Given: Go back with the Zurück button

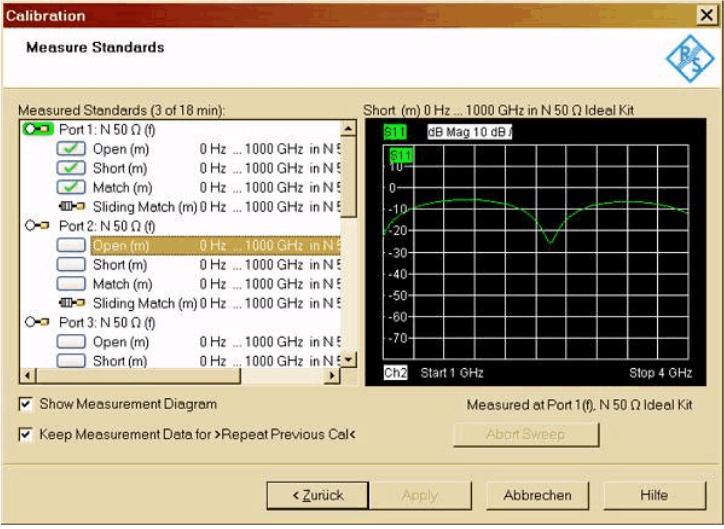Looking at the screenshot, I should point(319,495).
